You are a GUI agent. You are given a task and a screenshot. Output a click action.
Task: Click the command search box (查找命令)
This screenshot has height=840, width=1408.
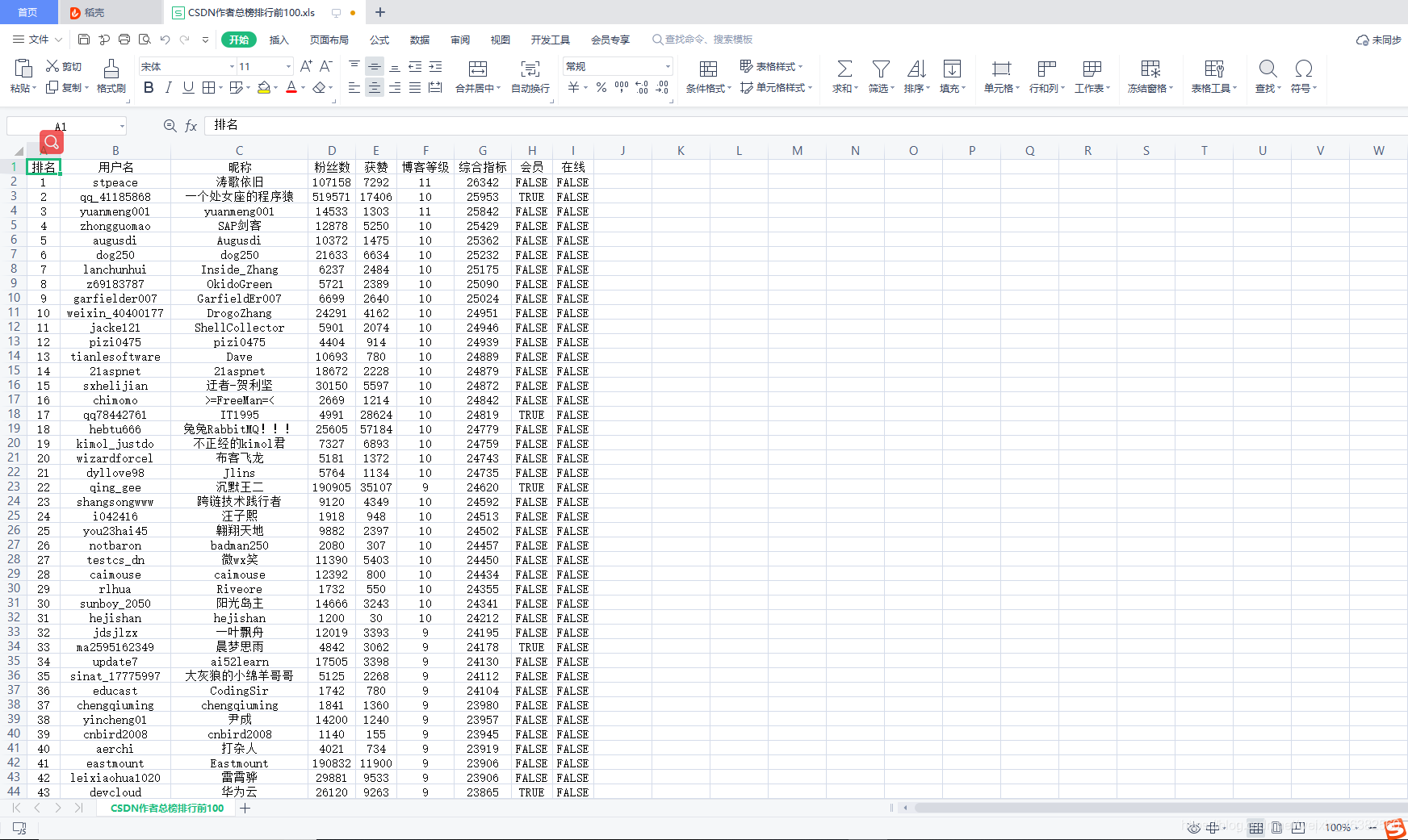(x=702, y=40)
